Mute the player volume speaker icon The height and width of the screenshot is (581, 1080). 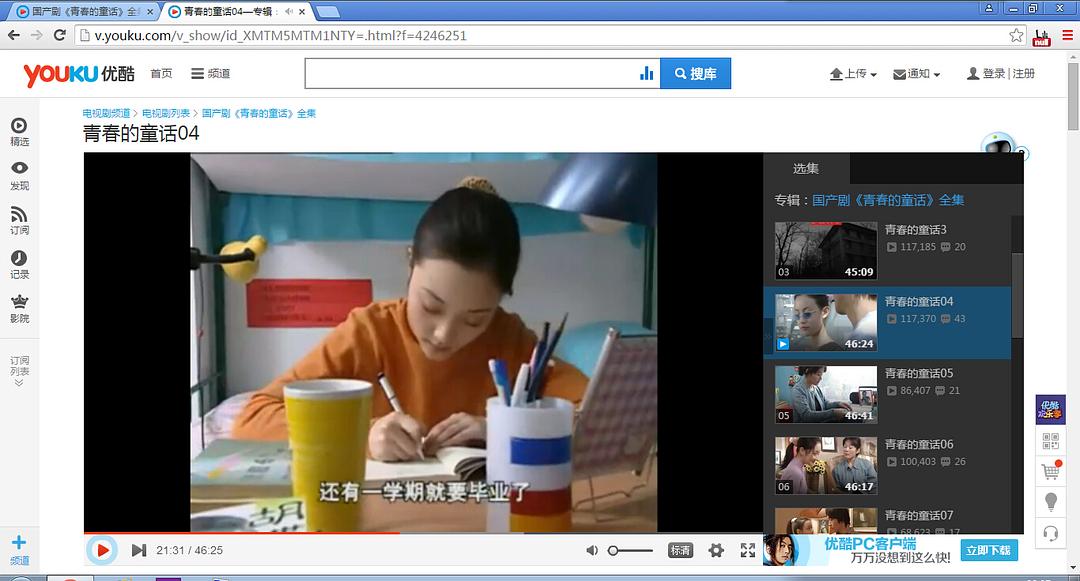[x=592, y=550]
